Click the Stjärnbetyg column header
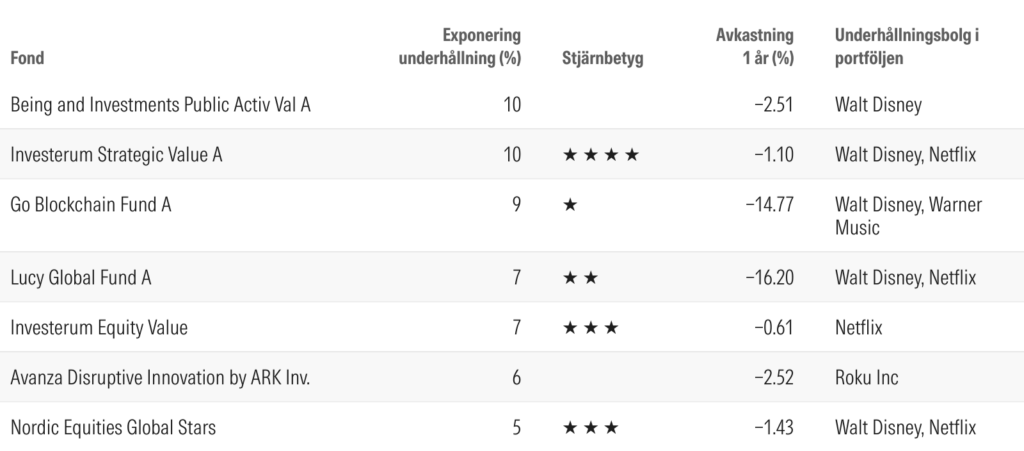Screen dimensions: 1024x451 [x=603, y=58]
